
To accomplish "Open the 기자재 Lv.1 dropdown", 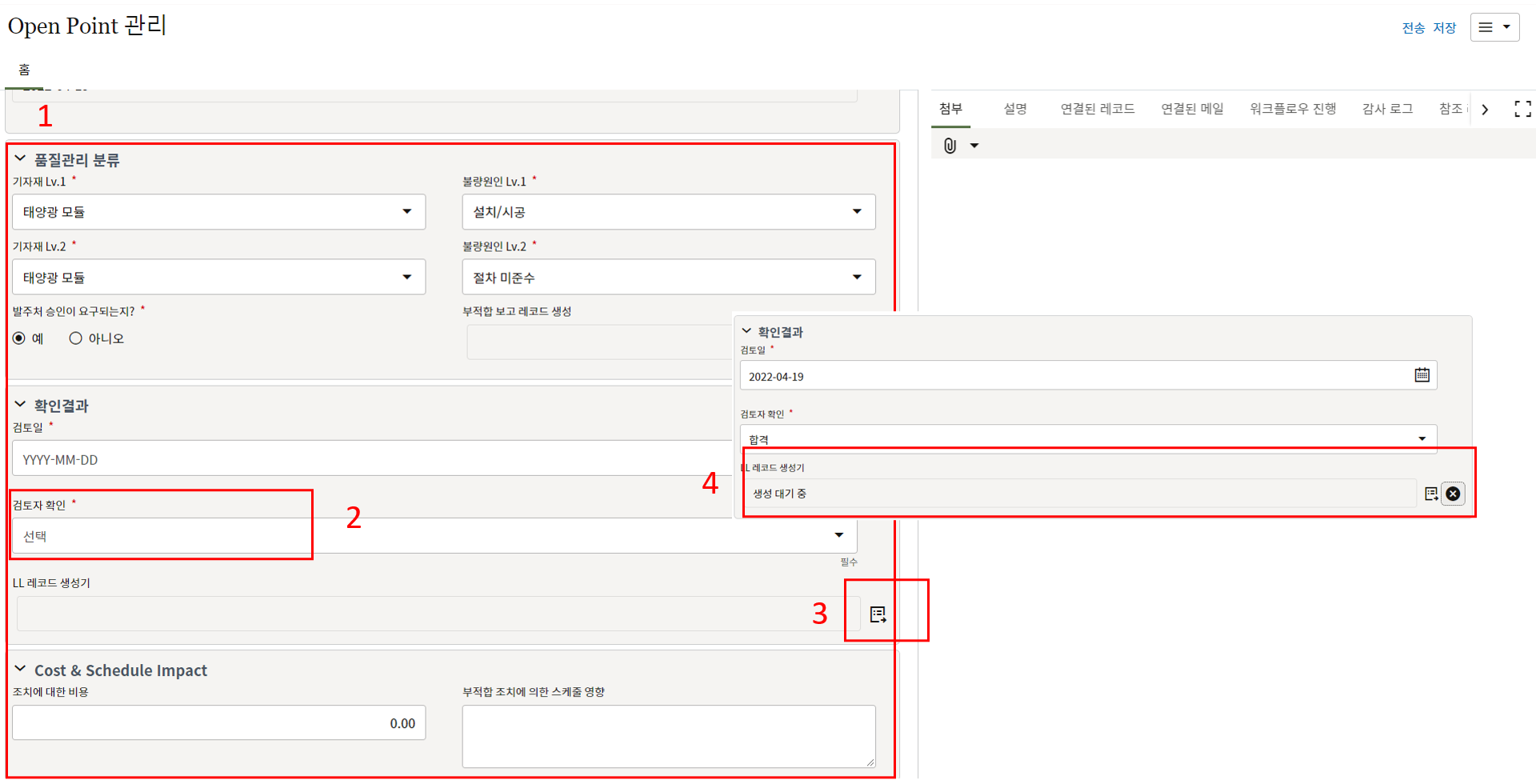I will pyautogui.click(x=218, y=212).
